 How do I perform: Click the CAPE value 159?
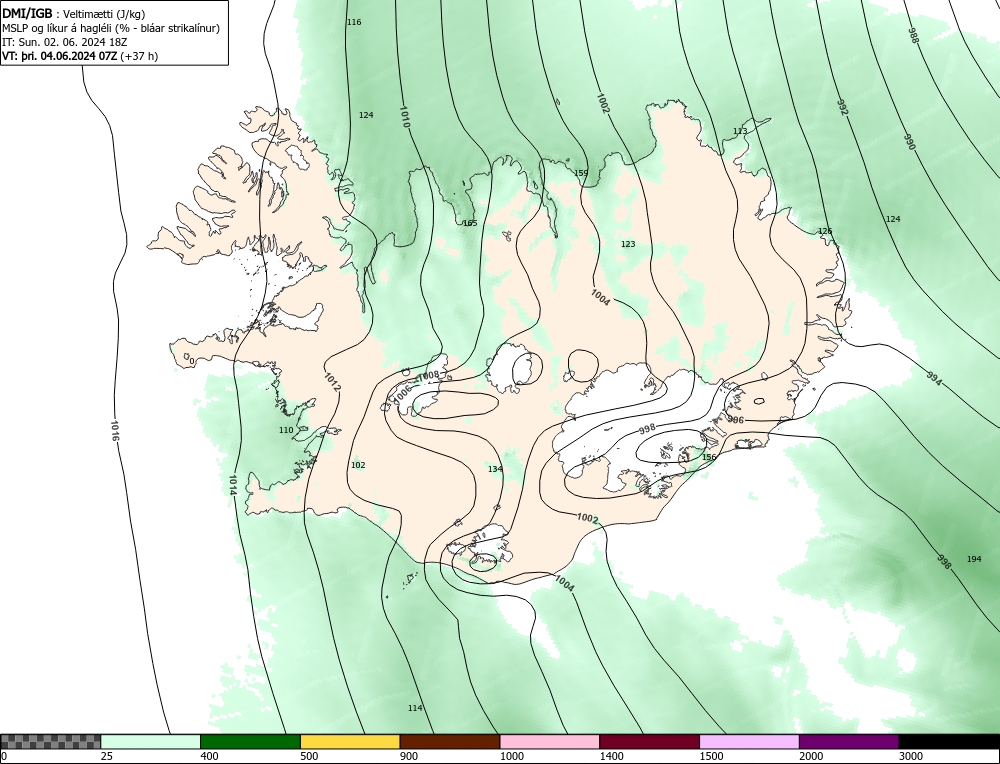click(x=581, y=173)
